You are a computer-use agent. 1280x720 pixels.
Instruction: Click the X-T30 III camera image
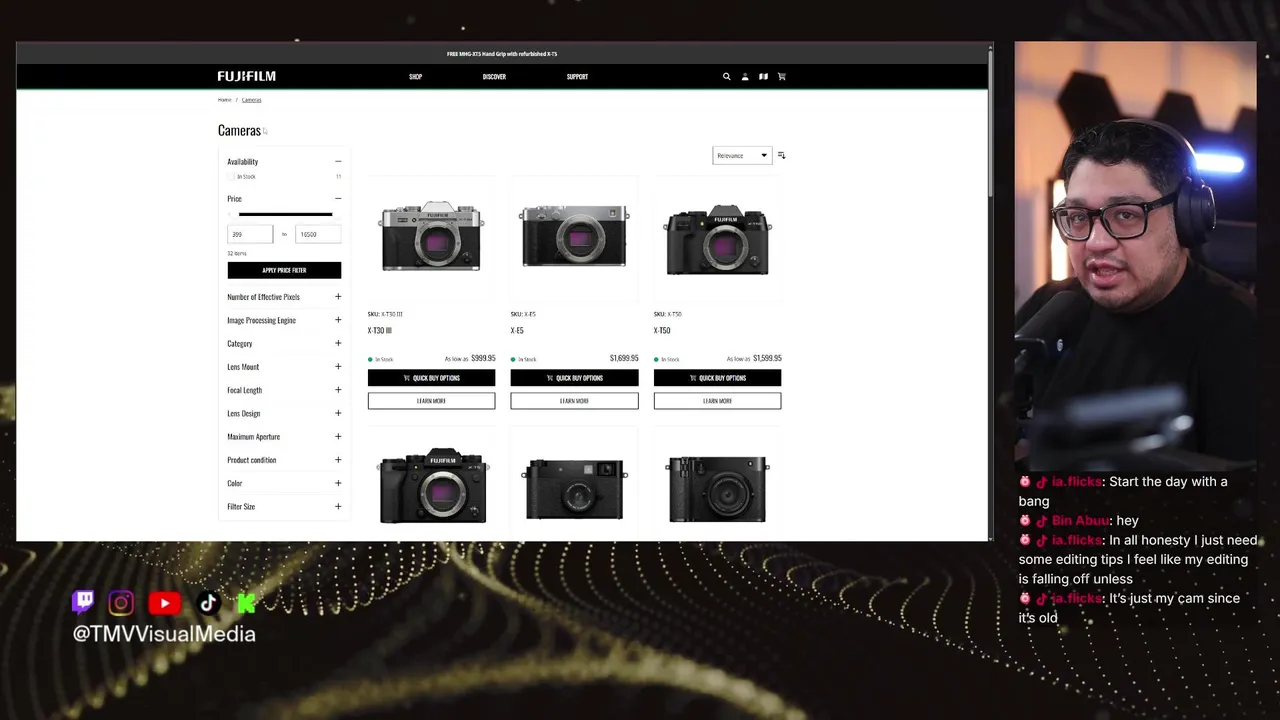click(x=431, y=237)
